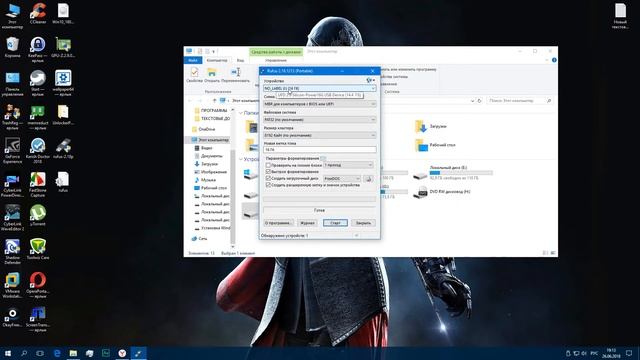
Task: Open Control Panel desktop icon
Action: [12, 84]
